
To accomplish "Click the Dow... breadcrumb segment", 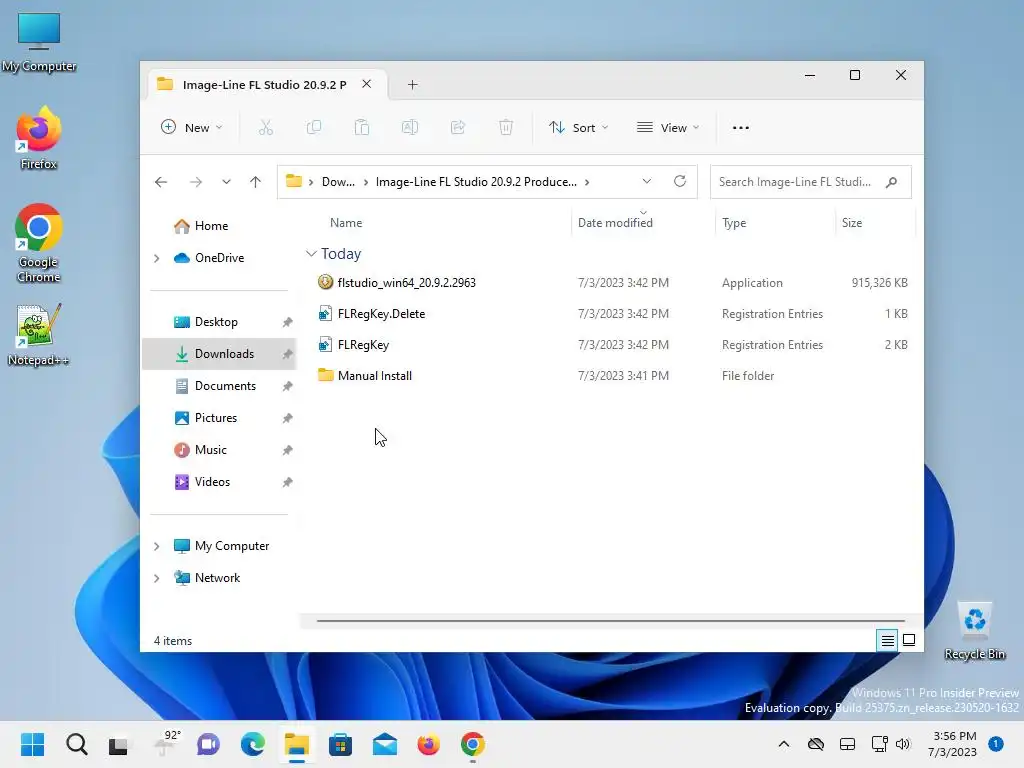I will pyautogui.click(x=338, y=182).
